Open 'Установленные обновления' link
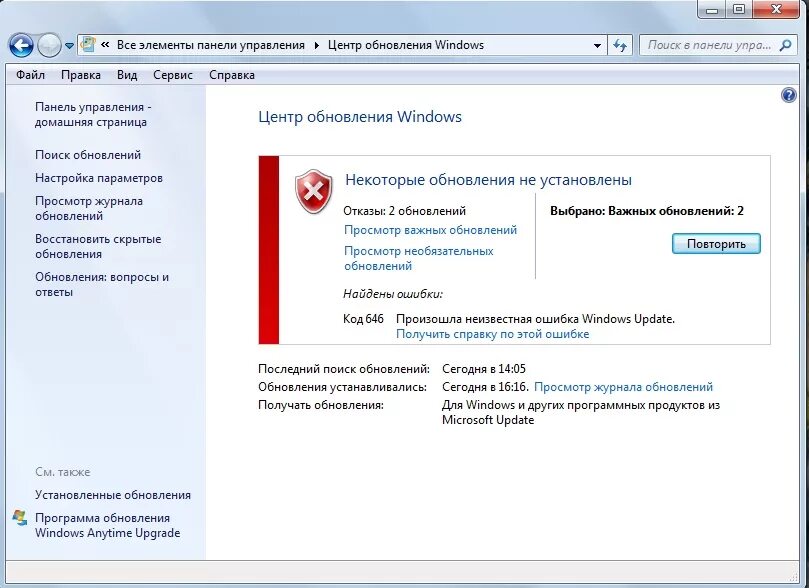This screenshot has height=588, width=809. [x=113, y=495]
